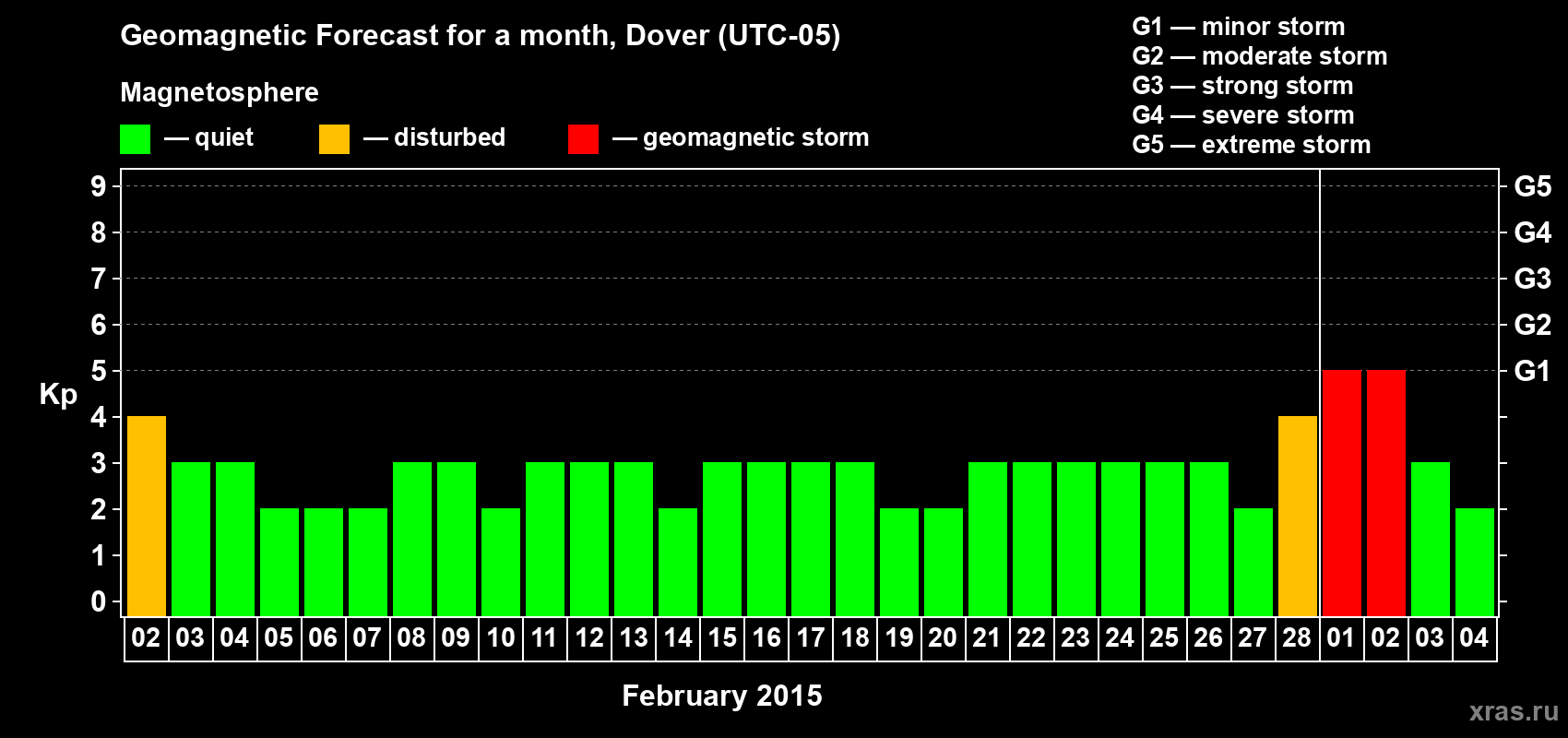Click the date label 06
Image resolution: width=1568 pixels, height=738 pixels.
coord(323,638)
